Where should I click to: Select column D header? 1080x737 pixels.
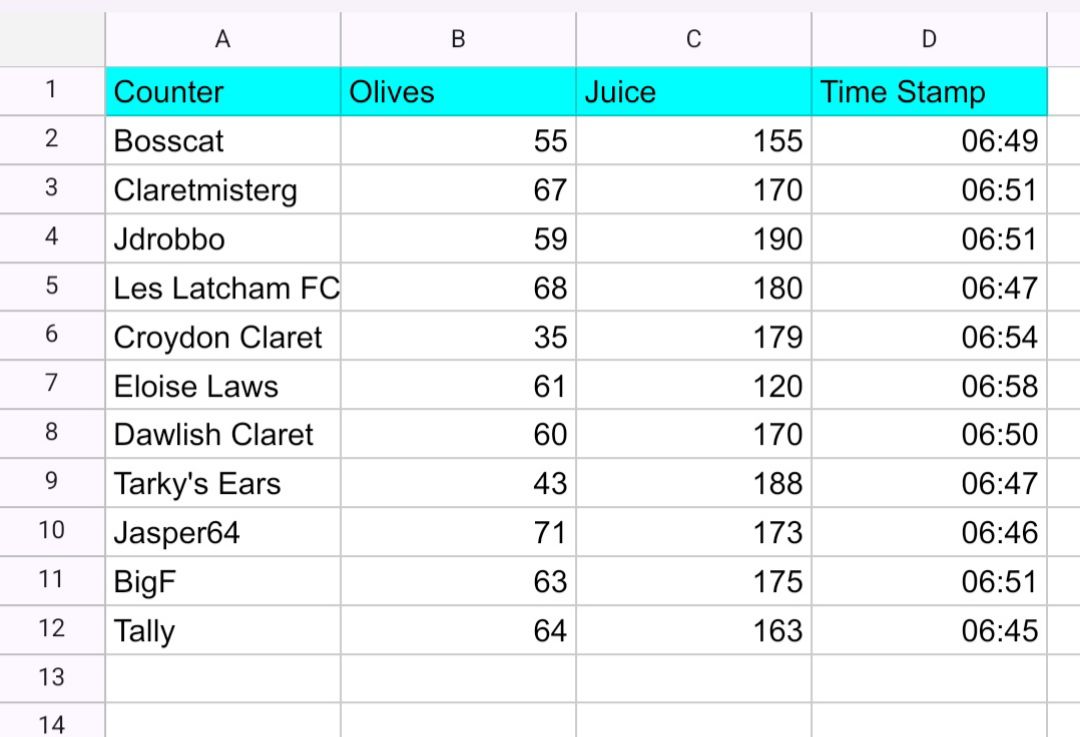[x=929, y=40]
